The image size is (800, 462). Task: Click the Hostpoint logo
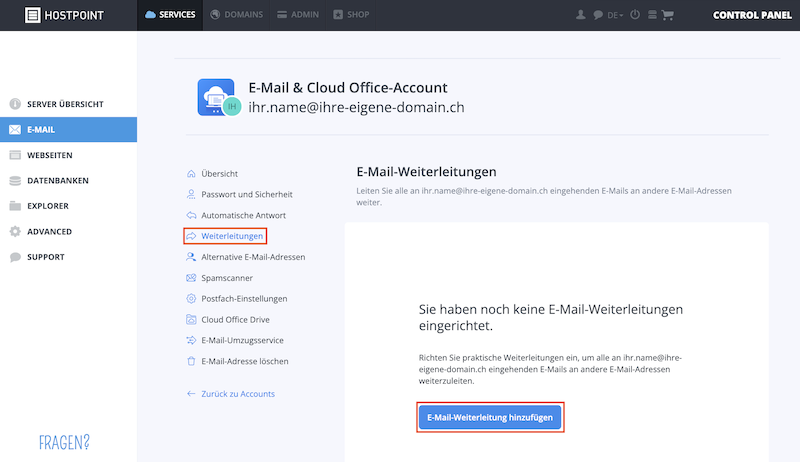coord(64,15)
